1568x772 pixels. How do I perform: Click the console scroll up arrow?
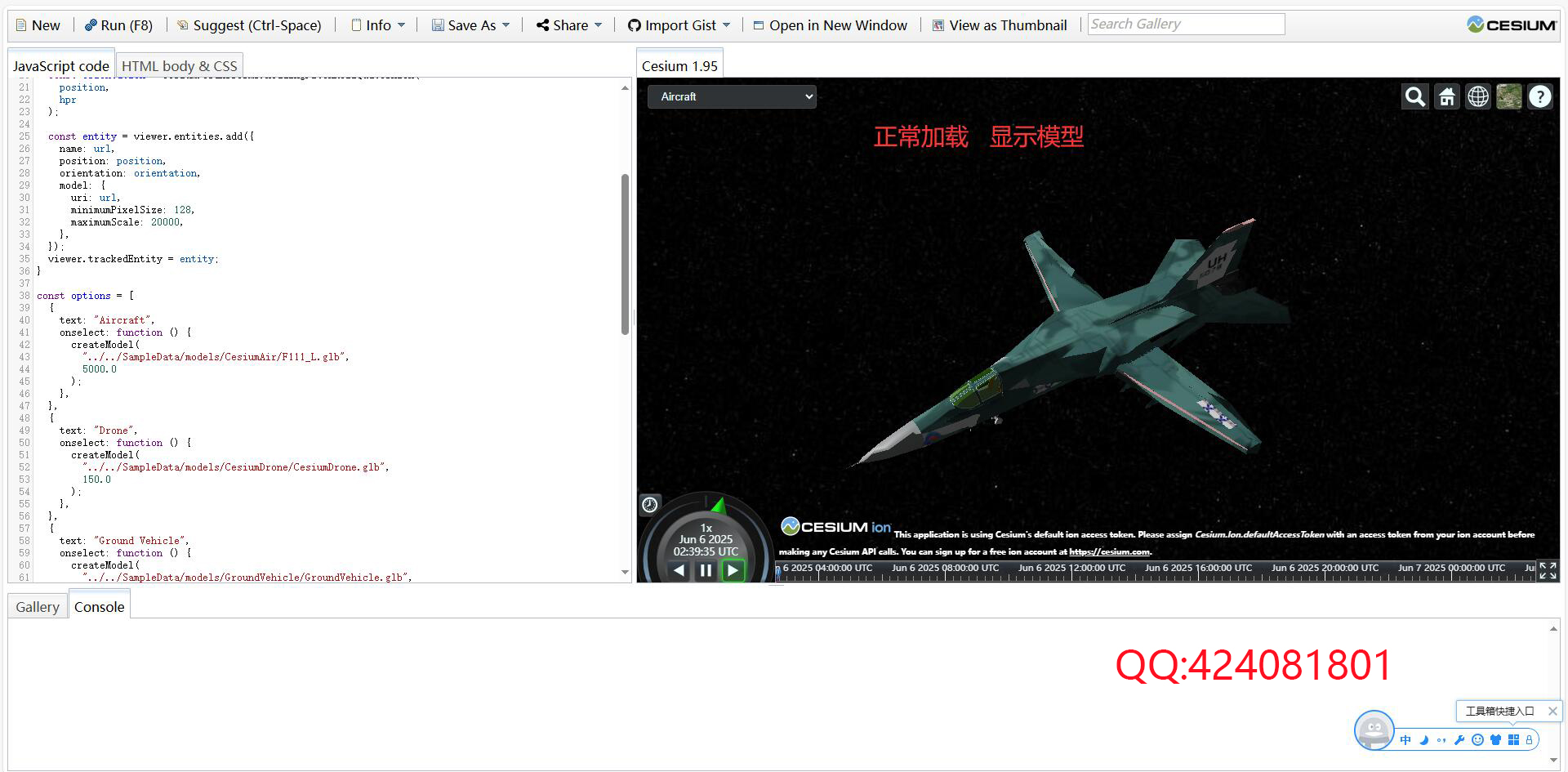pyautogui.click(x=1553, y=628)
